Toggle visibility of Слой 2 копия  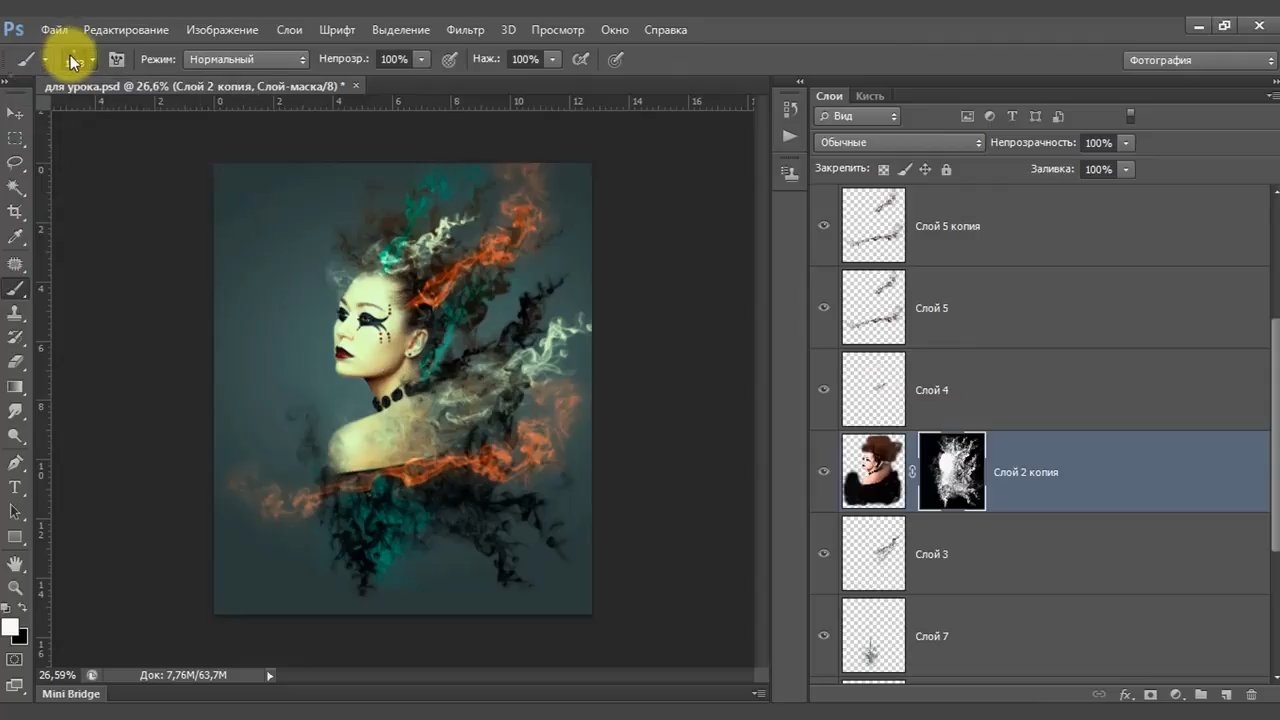(x=824, y=472)
